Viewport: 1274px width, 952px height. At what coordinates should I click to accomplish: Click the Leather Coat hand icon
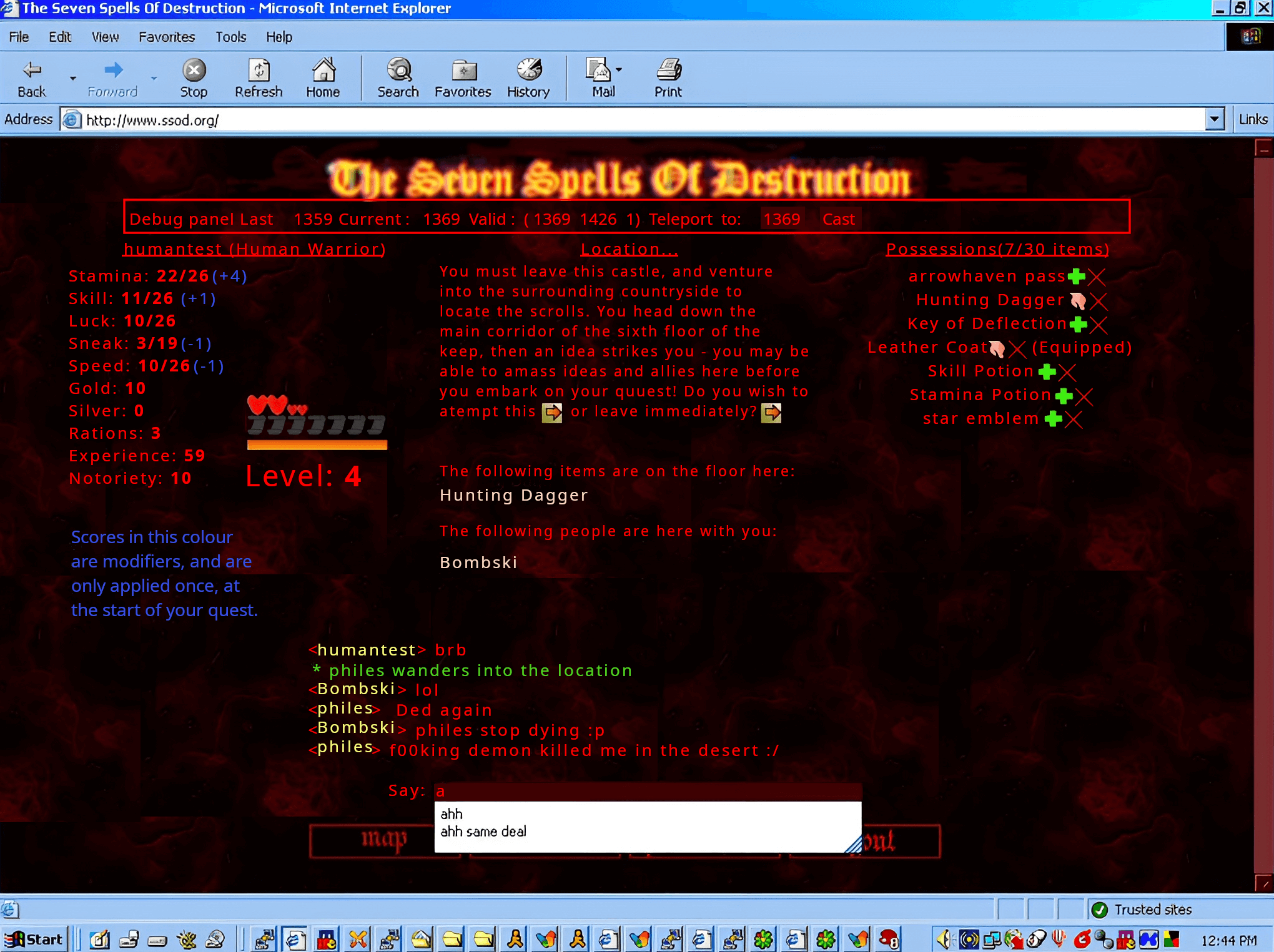click(997, 348)
